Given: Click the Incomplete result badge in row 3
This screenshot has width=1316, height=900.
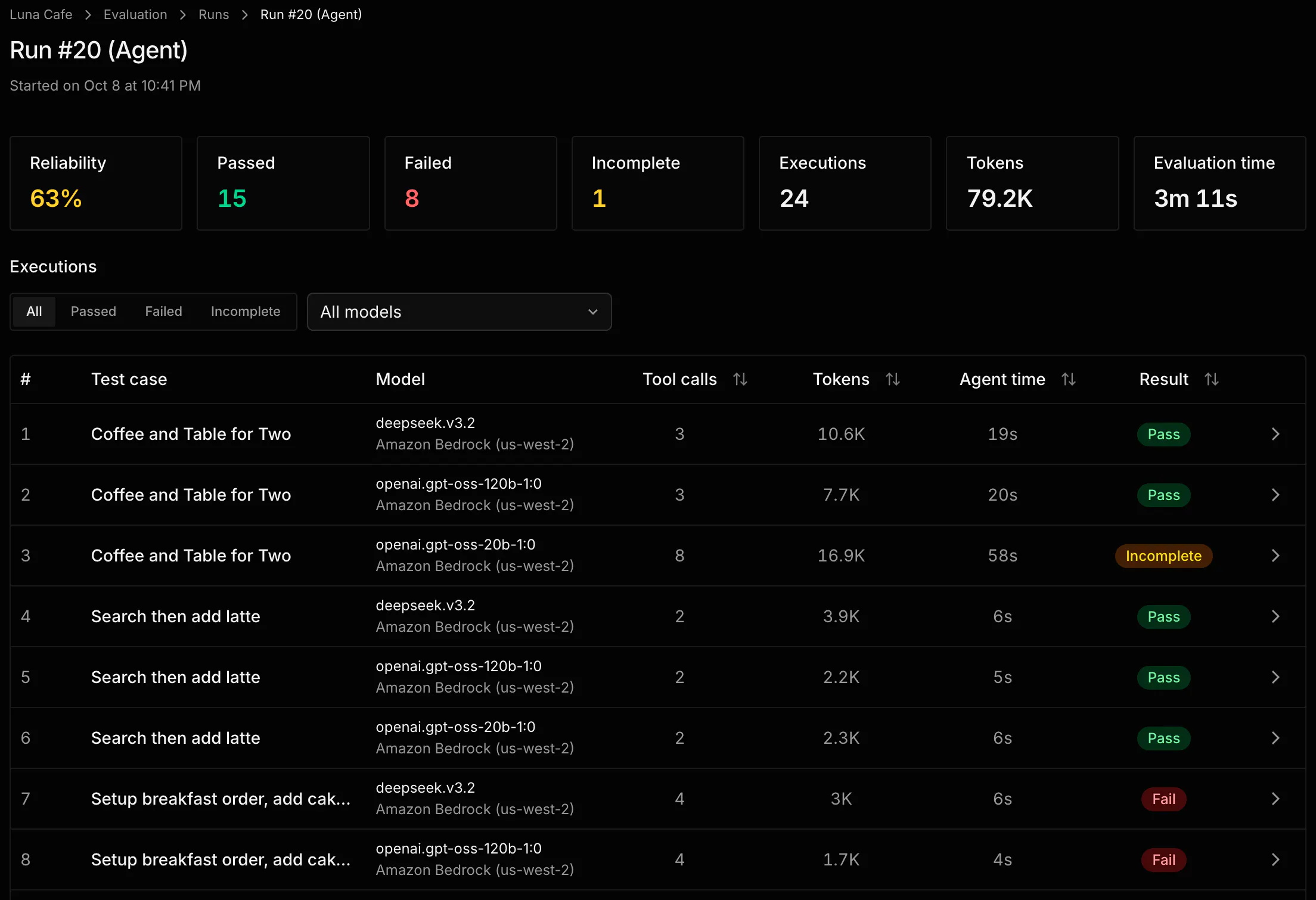Looking at the screenshot, I should point(1163,555).
